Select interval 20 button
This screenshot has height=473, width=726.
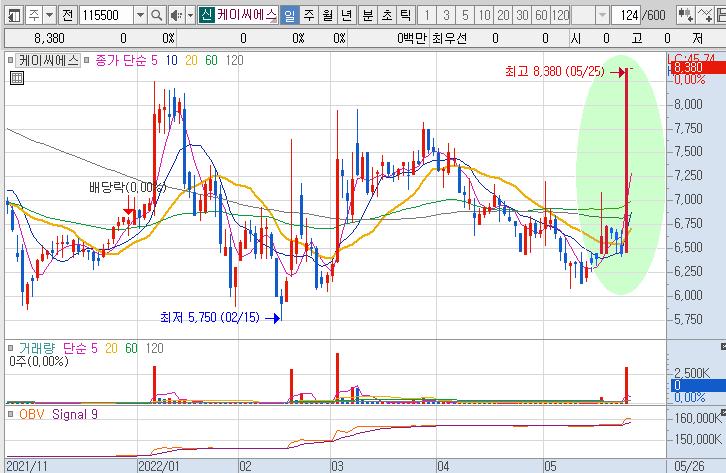(503, 16)
